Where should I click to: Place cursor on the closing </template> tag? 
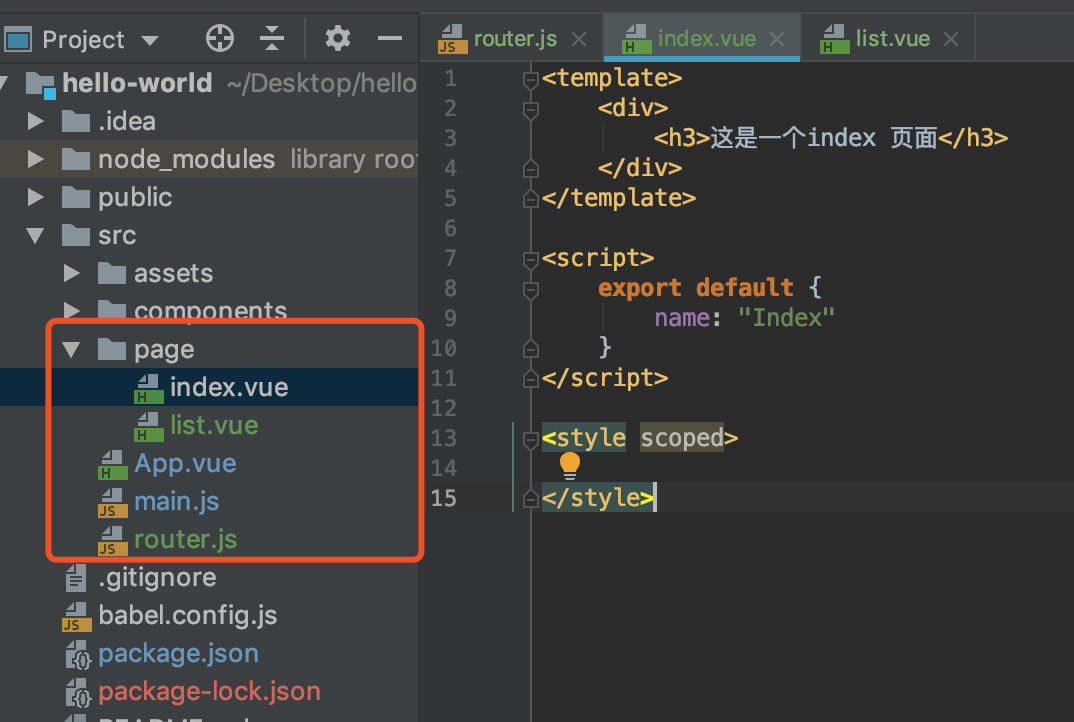(x=619, y=199)
